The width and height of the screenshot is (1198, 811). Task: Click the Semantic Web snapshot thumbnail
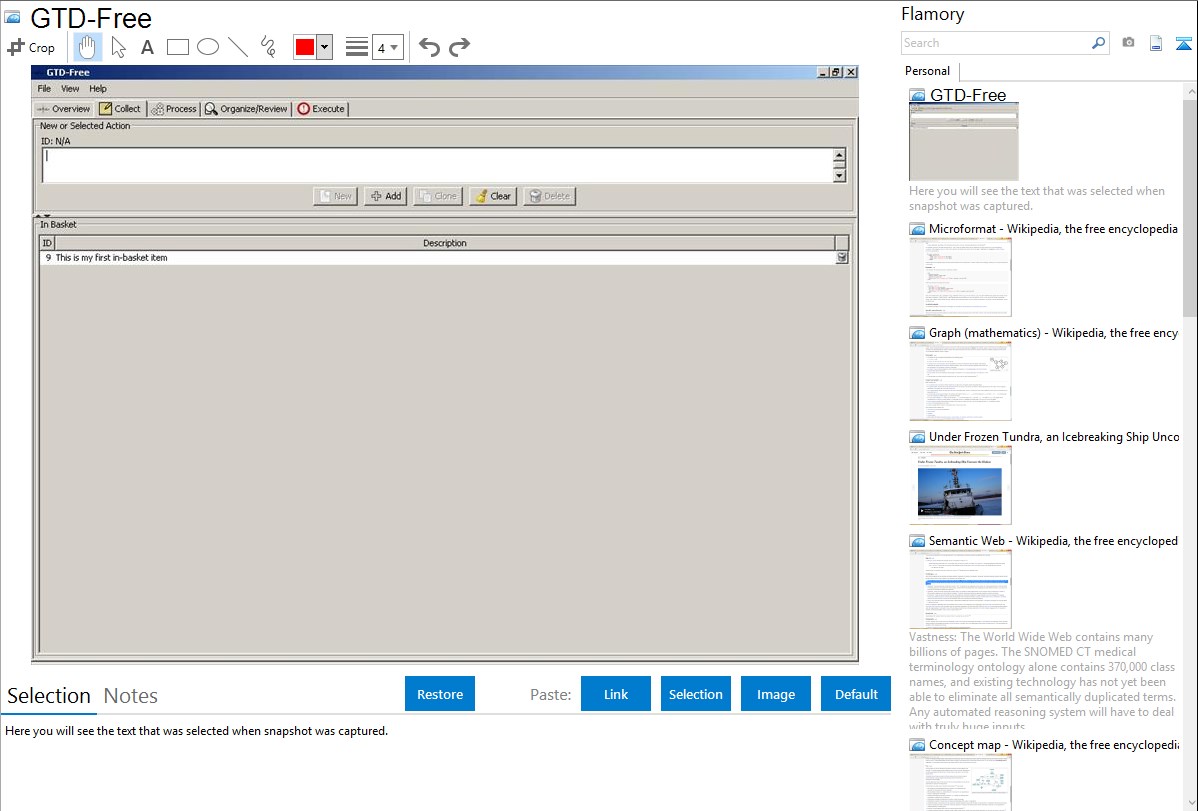[x=960, y=589]
